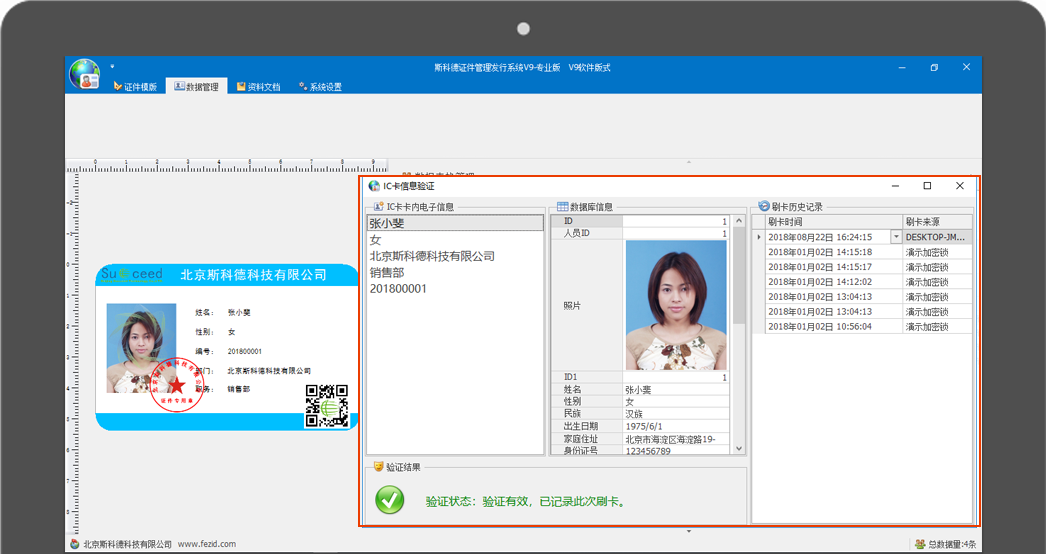Click the photo in the database info panel
Screen dimensions: 1046x554
pyautogui.click(x=676, y=305)
